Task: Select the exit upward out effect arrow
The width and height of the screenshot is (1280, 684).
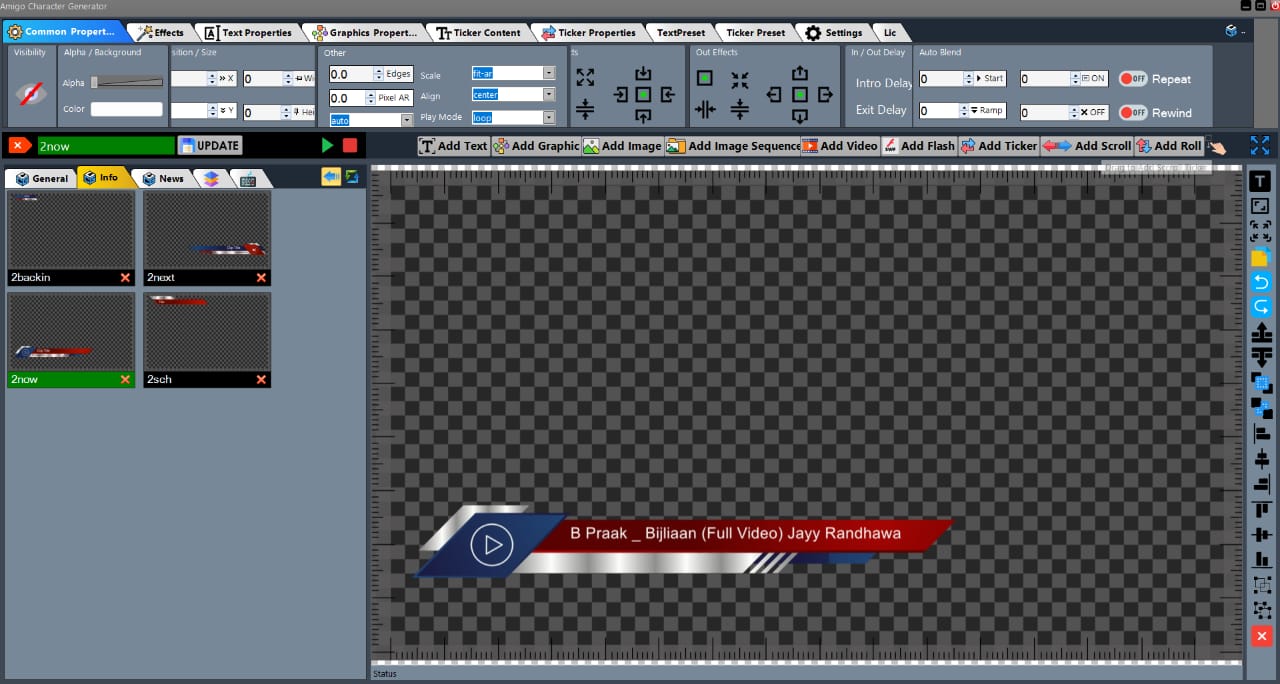Action: pyautogui.click(x=799, y=73)
